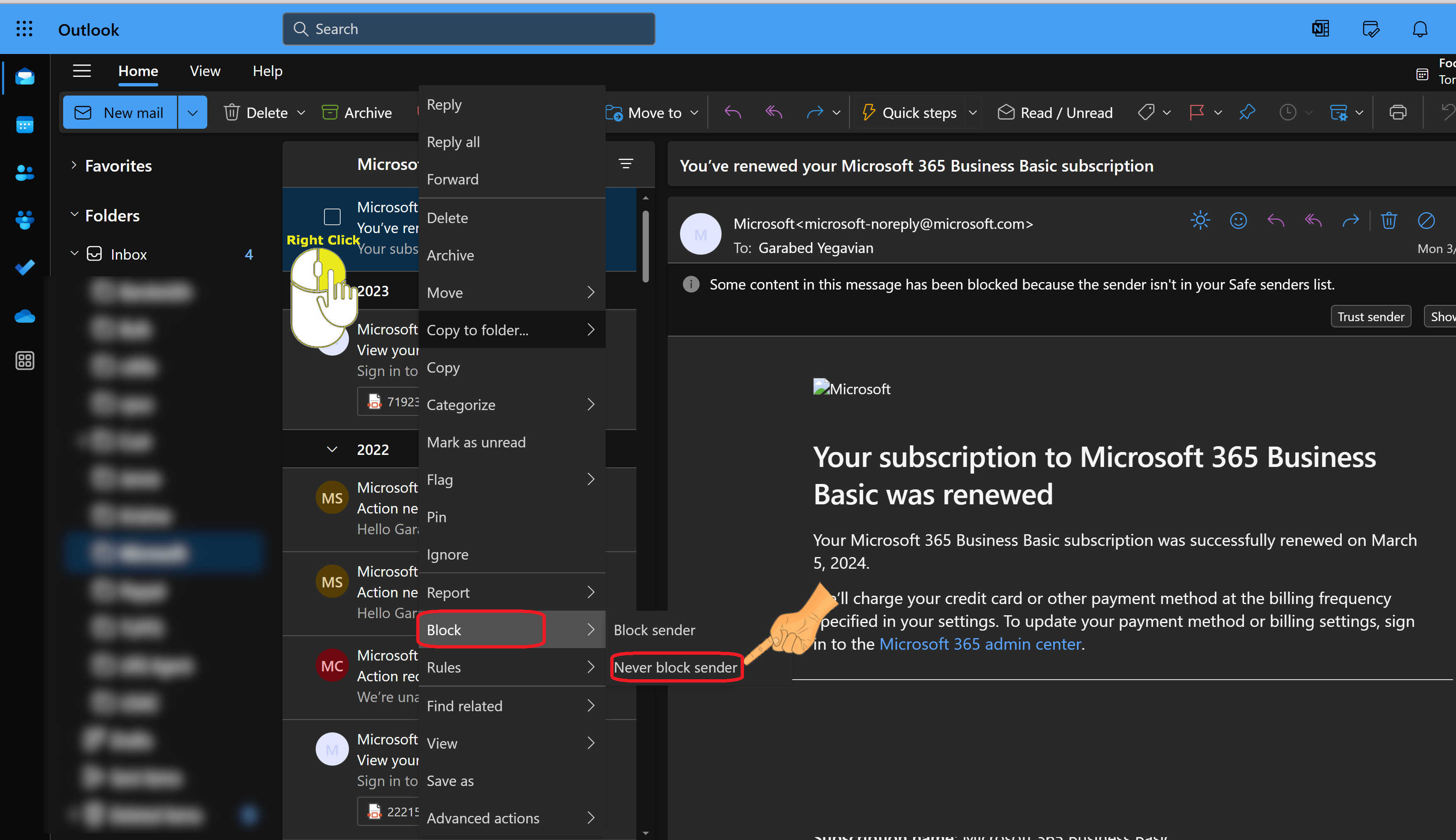Screen dimensions: 1456x840
Task: Open OneDrive cloud icon
Action: [x=24, y=316]
